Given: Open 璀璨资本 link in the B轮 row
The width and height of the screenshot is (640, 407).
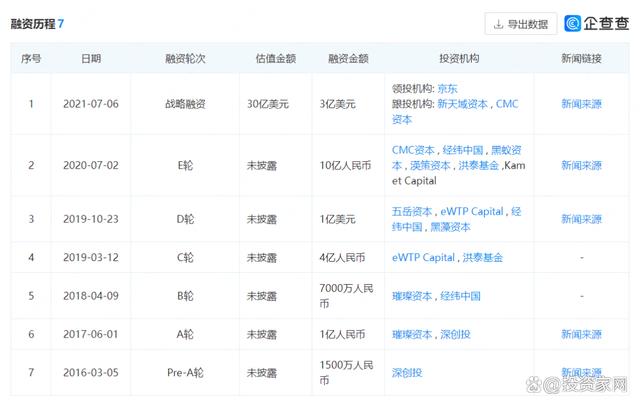Looking at the screenshot, I should tap(412, 296).
